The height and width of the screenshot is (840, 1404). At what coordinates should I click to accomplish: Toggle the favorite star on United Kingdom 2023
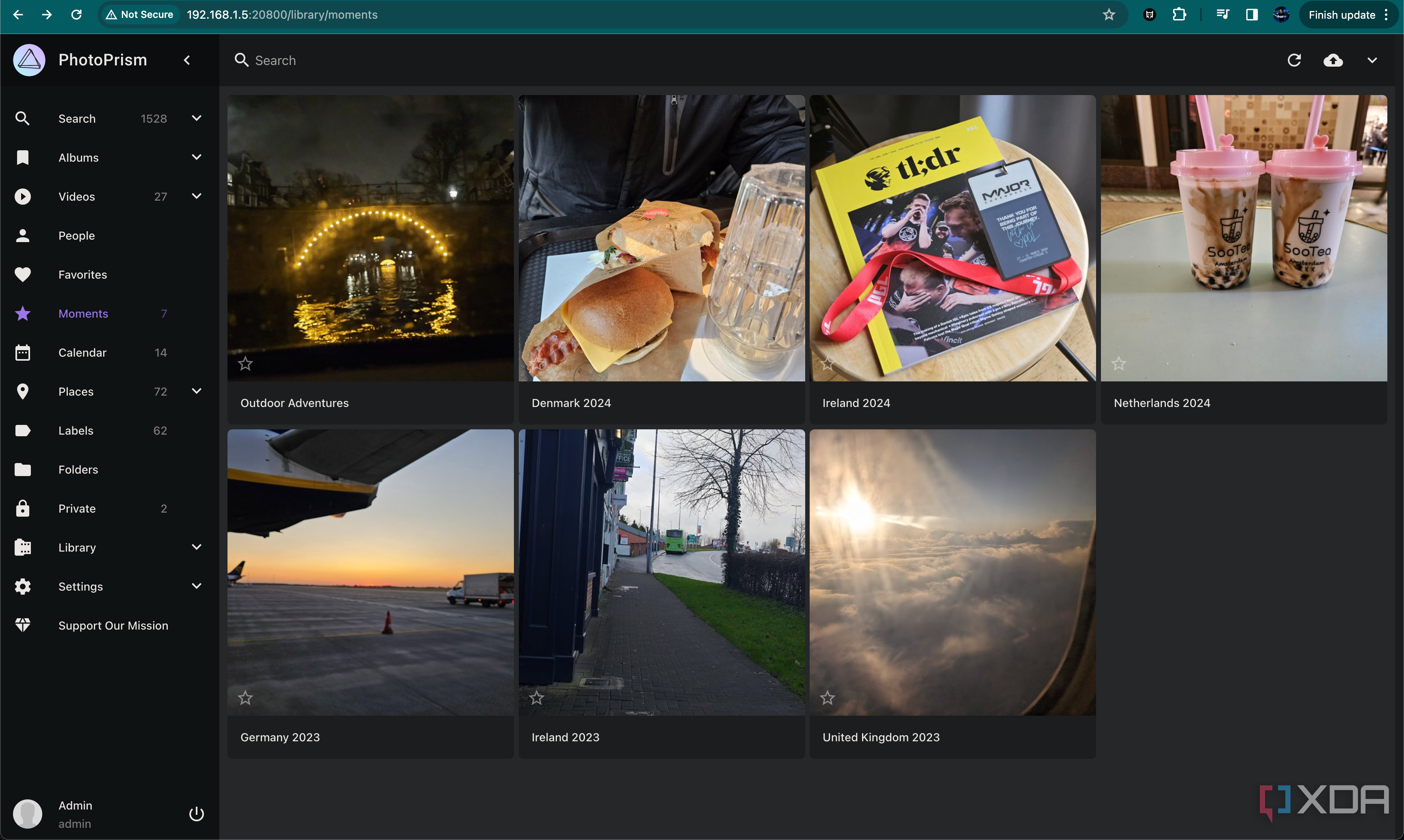click(827, 698)
